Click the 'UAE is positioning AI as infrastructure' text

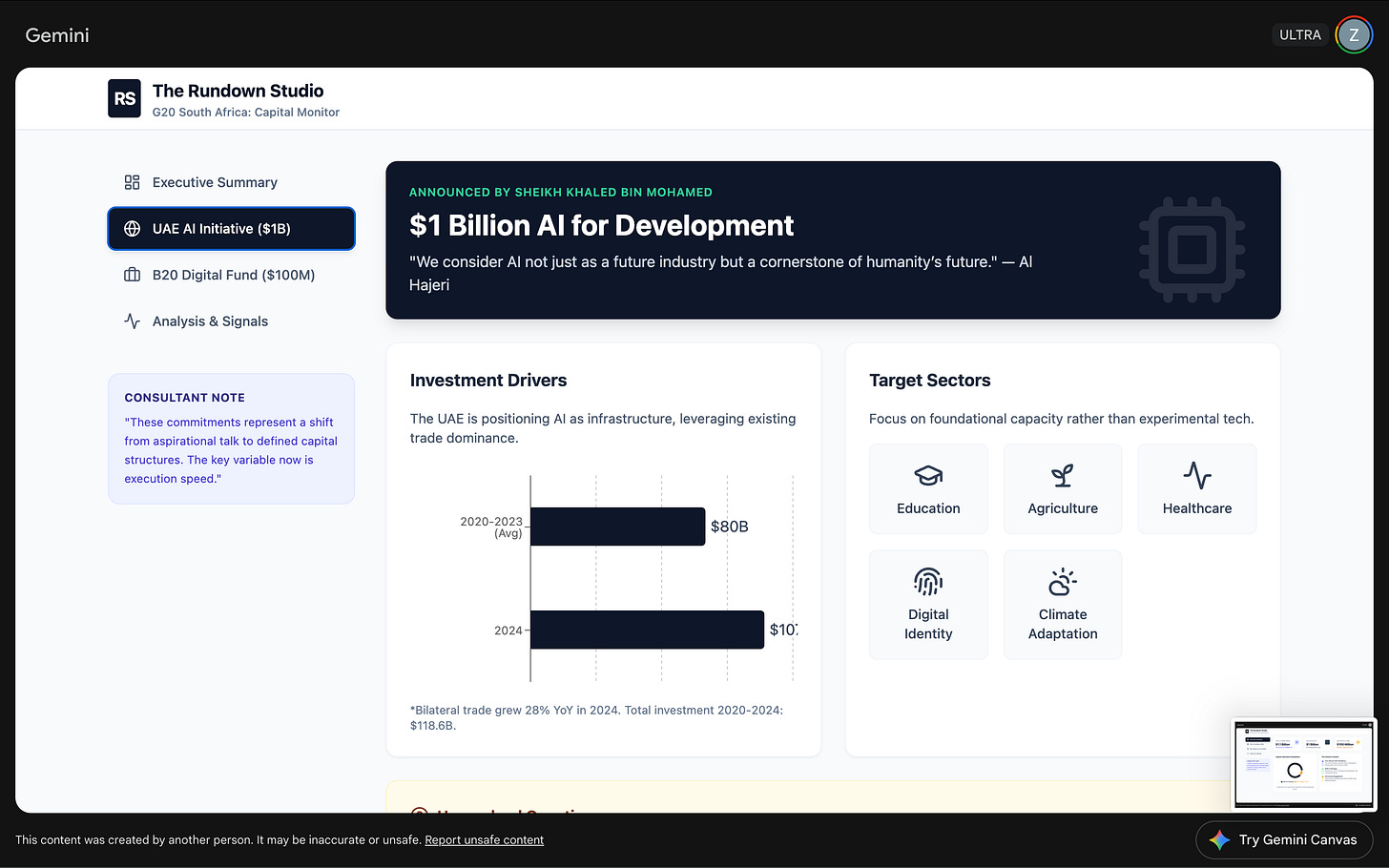[603, 428]
